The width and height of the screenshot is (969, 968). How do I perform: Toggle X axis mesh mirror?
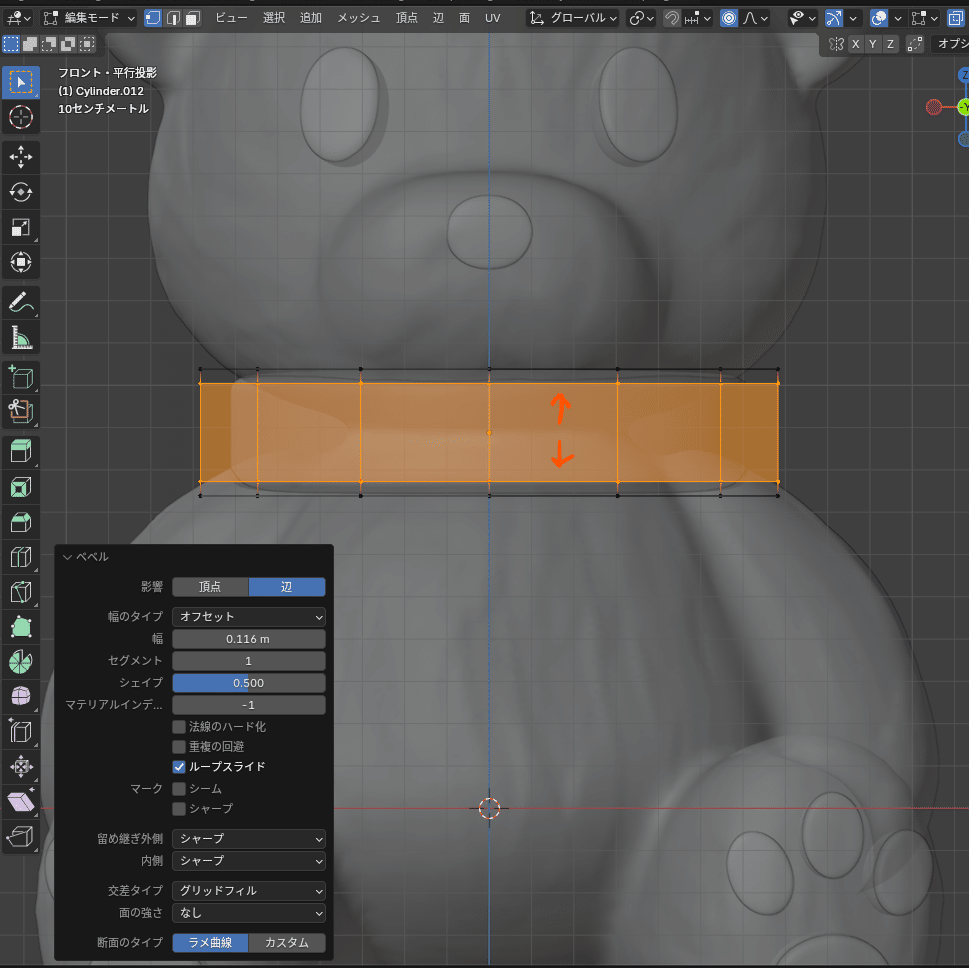(x=855, y=44)
